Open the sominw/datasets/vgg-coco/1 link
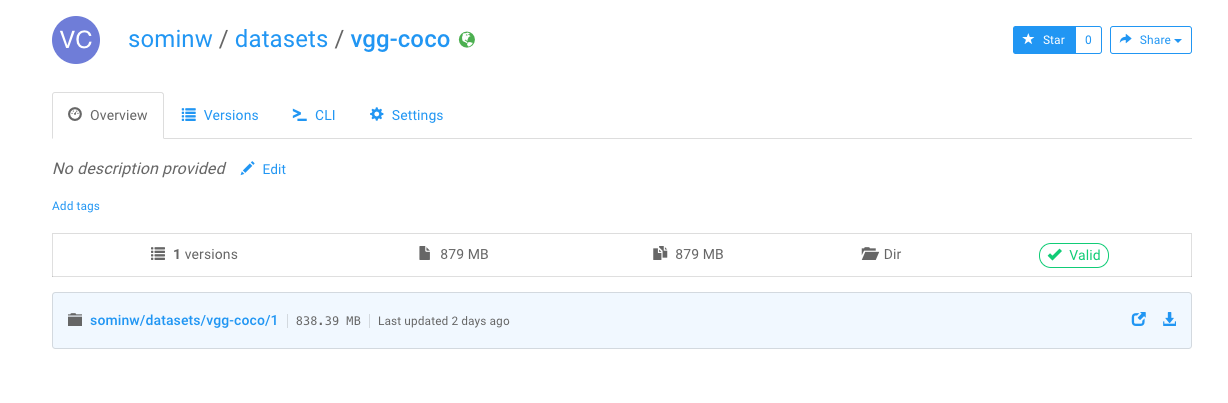The height and width of the screenshot is (403, 1228). click(x=183, y=321)
